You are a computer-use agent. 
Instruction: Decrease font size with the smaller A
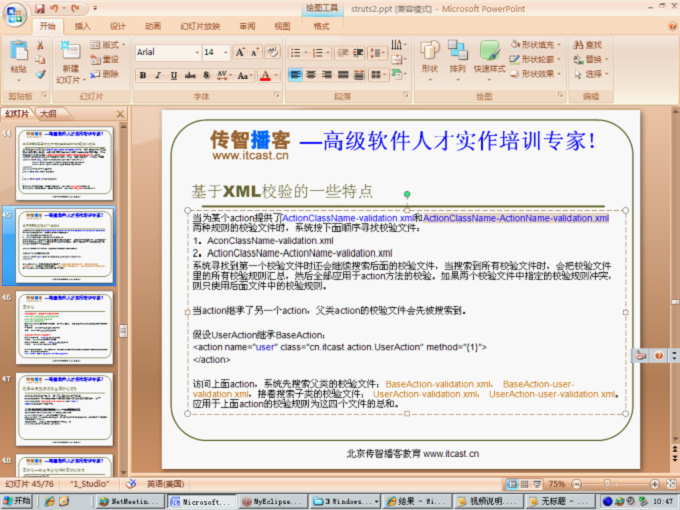(x=255, y=52)
